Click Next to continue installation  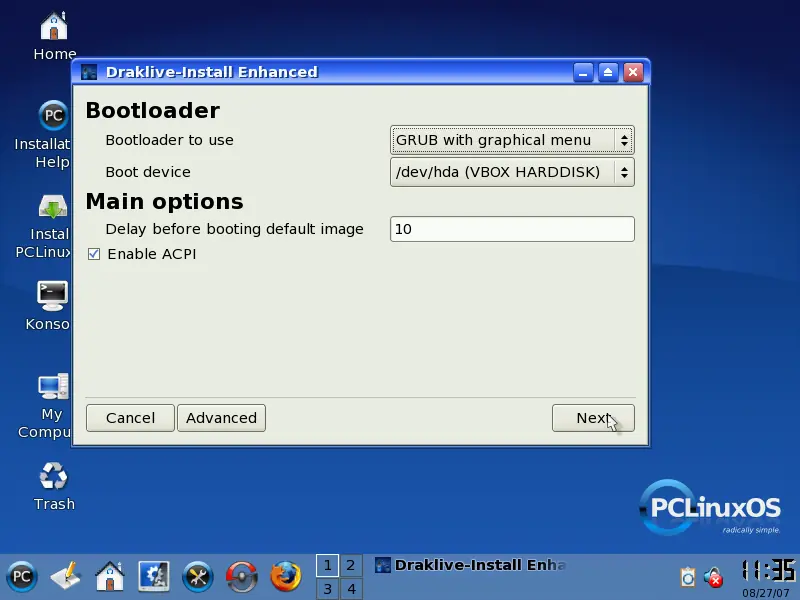(593, 418)
